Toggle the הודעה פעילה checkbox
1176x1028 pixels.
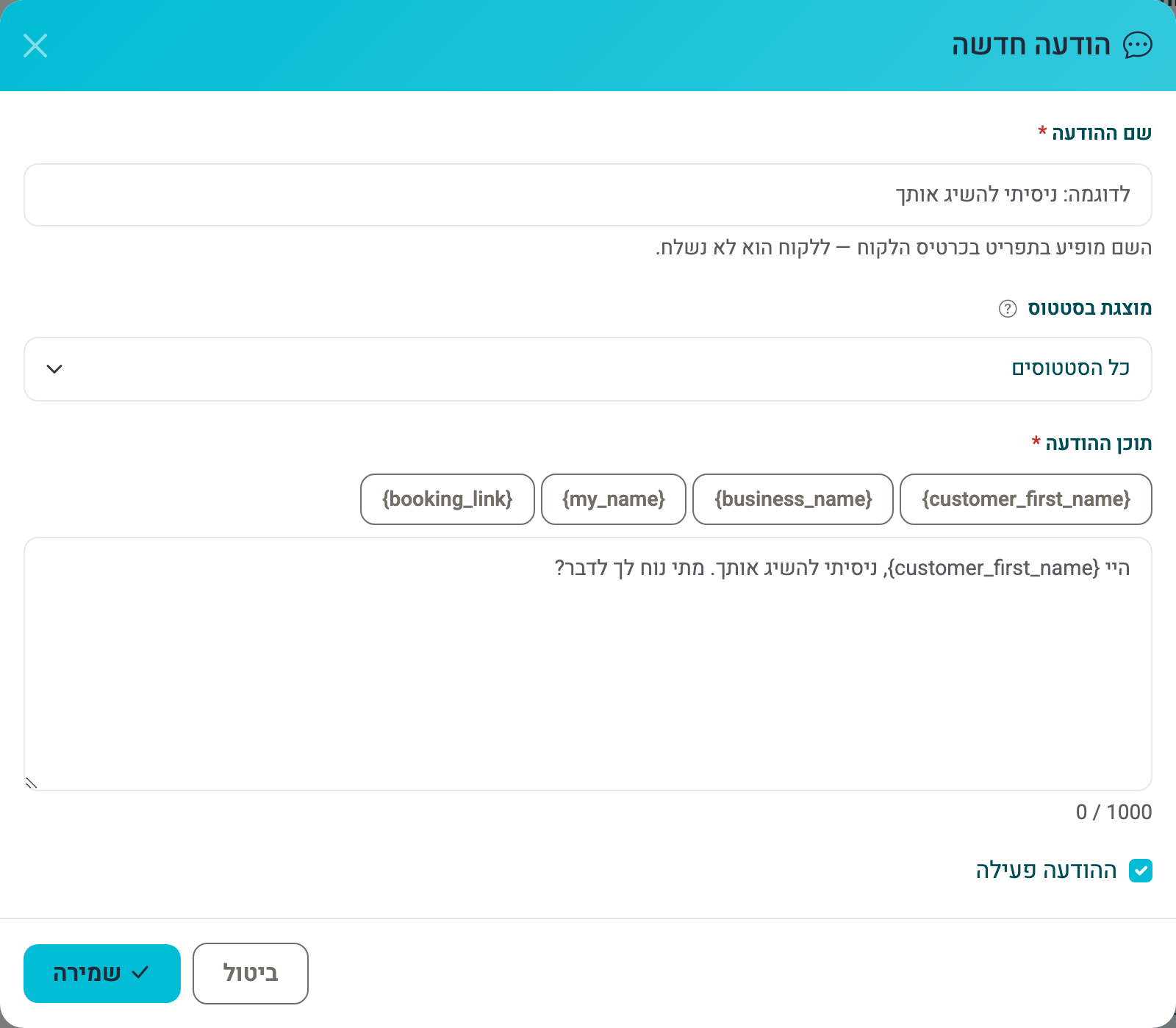coord(1141,871)
